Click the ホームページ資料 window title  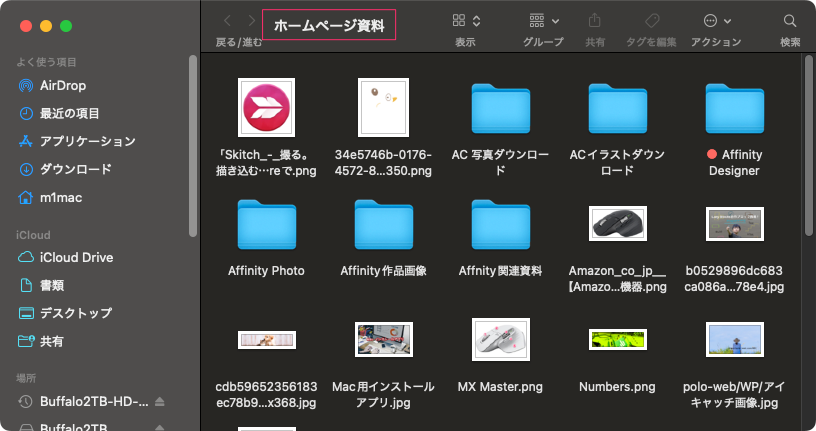tap(329, 25)
